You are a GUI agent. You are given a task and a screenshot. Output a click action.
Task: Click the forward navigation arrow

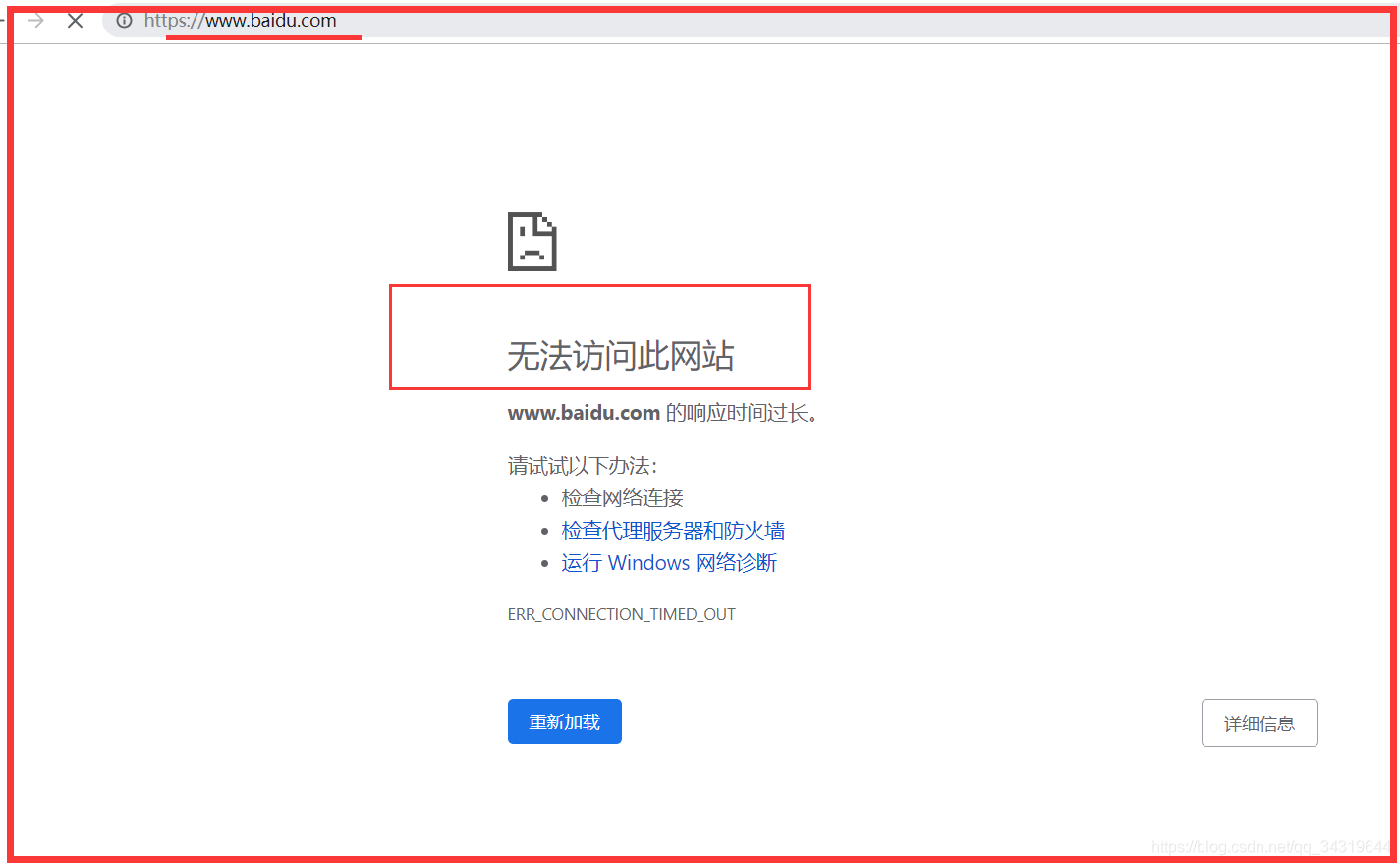point(36,21)
